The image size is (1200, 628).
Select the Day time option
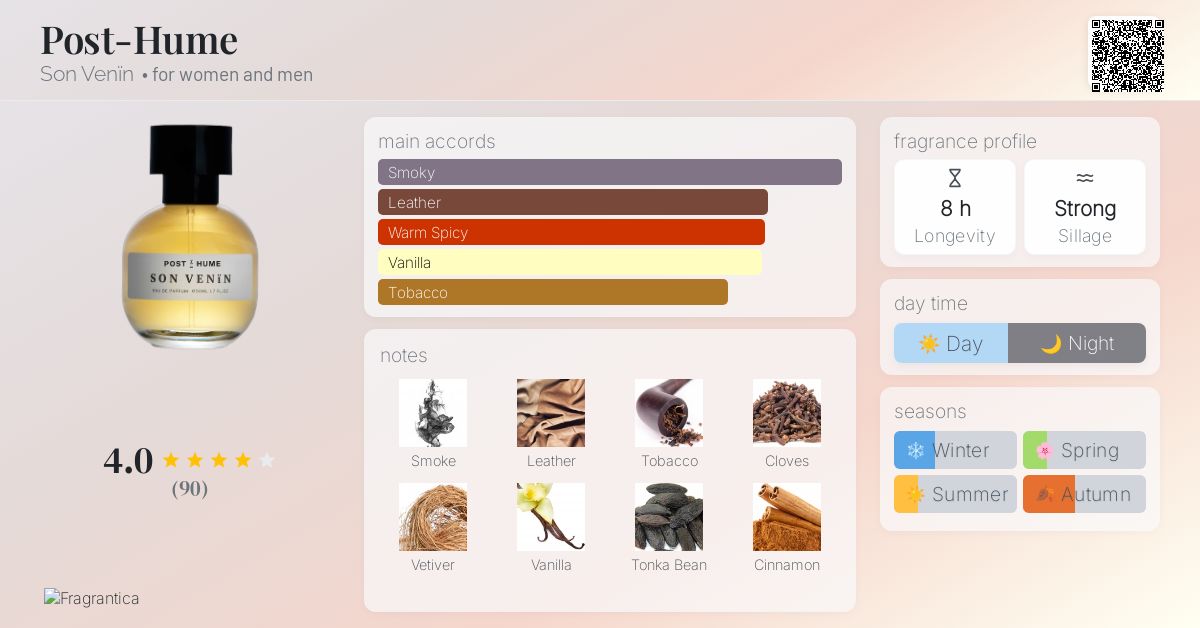click(x=951, y=343)
